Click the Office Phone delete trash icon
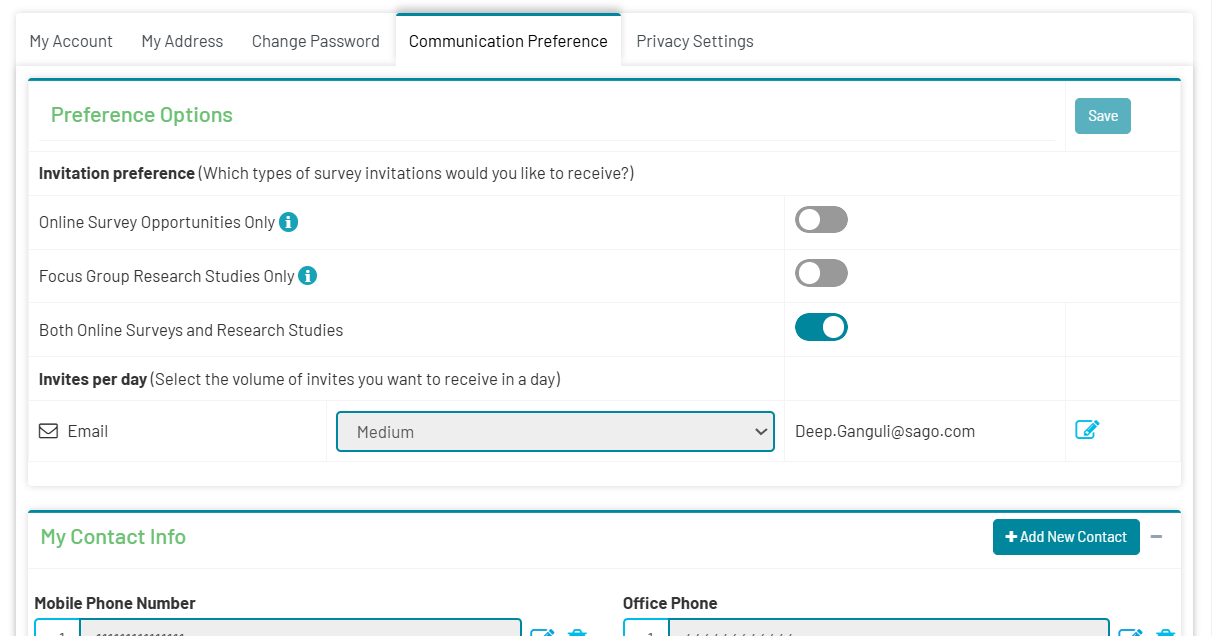 pos(1165,632)
